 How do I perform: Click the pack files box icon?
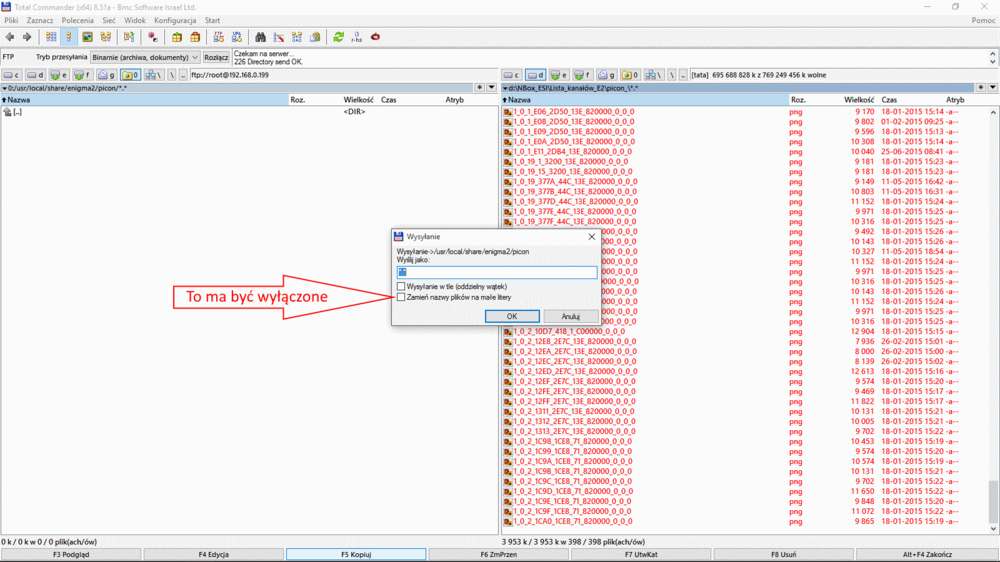(x=177, y=37)
